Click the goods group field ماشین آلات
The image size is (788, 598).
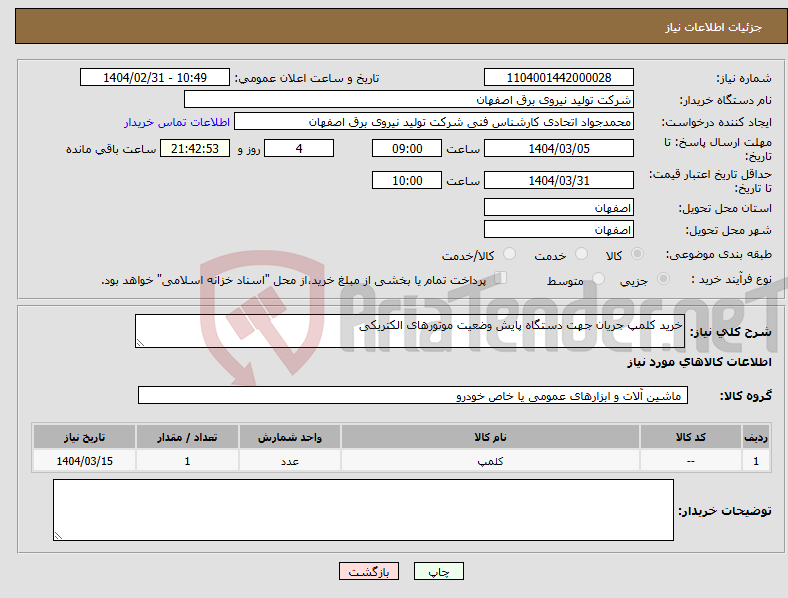click(x=413, y=395)
